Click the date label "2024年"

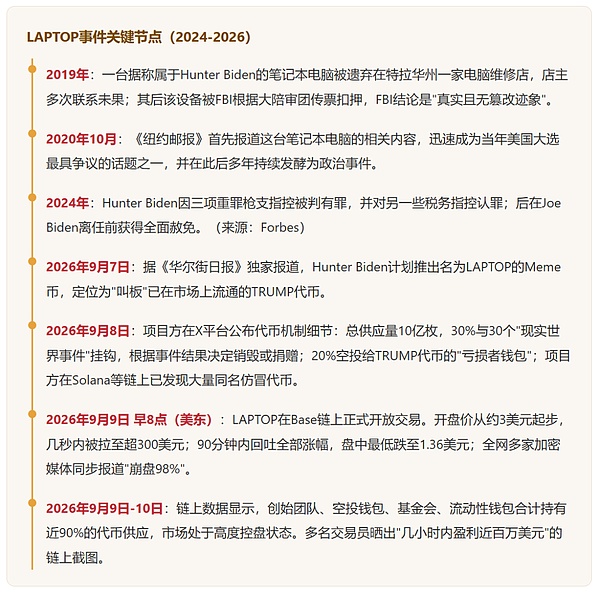click(x=67, y=203)
